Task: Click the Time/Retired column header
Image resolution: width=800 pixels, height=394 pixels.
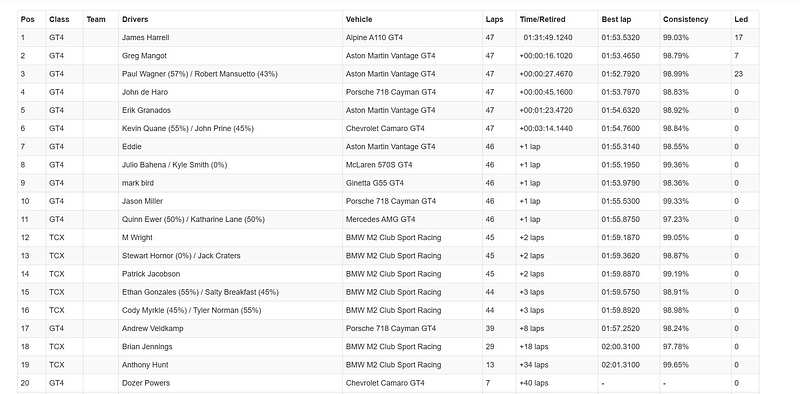Action: [x=542, y=19]
